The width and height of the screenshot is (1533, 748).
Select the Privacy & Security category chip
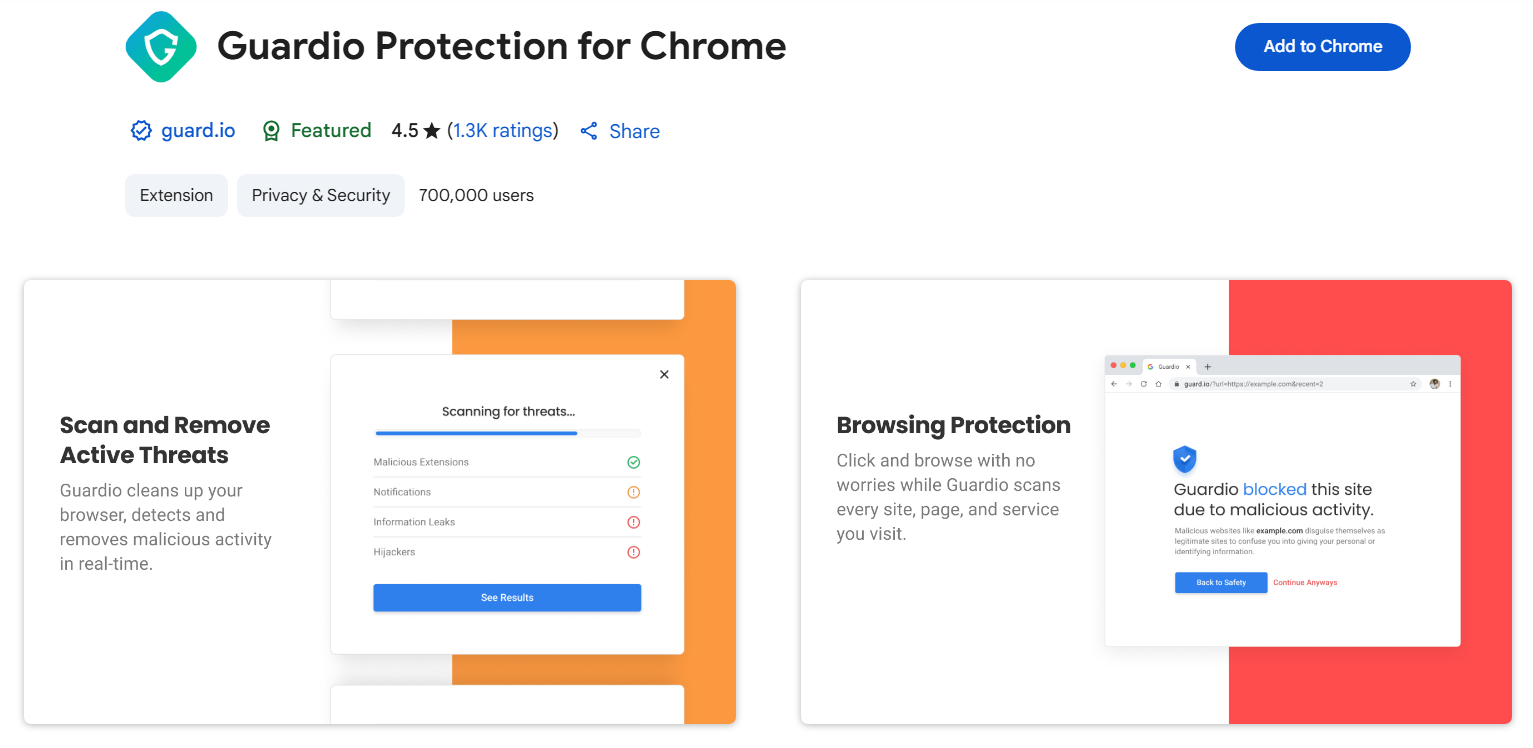coord(321,195)
